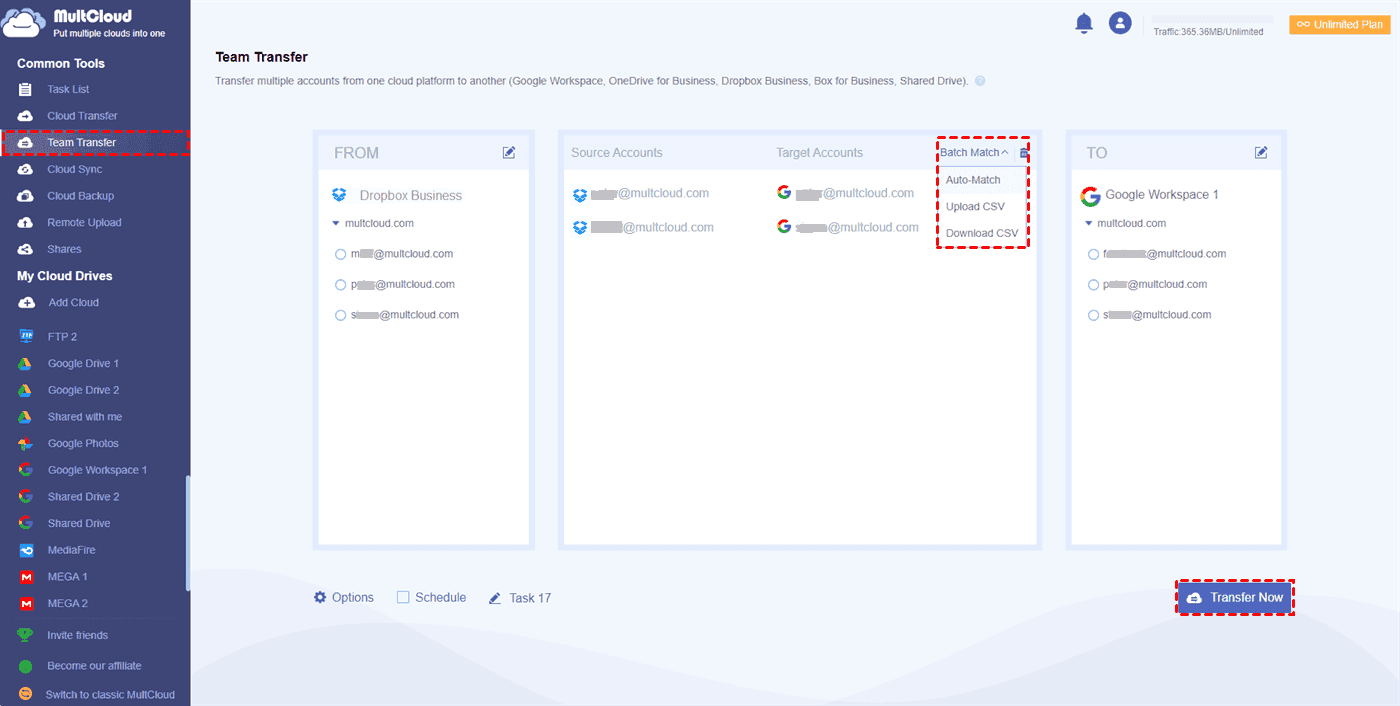Image resolution: width=1400 pixels, height=706 pixels.
Task: Rename task using Task 17 pencil icon
Action: point(495,598)
